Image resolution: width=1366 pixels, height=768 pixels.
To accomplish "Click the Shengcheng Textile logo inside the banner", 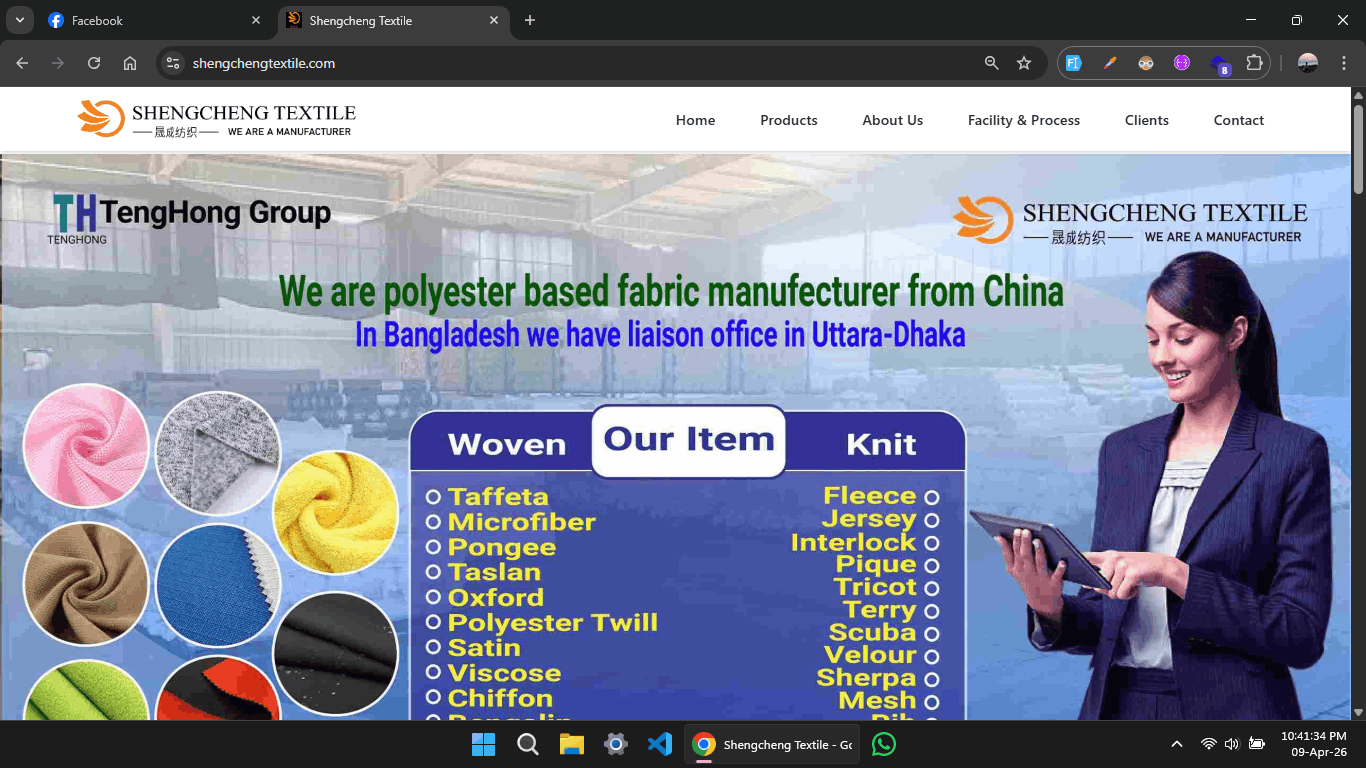I will pos(1130,220).
